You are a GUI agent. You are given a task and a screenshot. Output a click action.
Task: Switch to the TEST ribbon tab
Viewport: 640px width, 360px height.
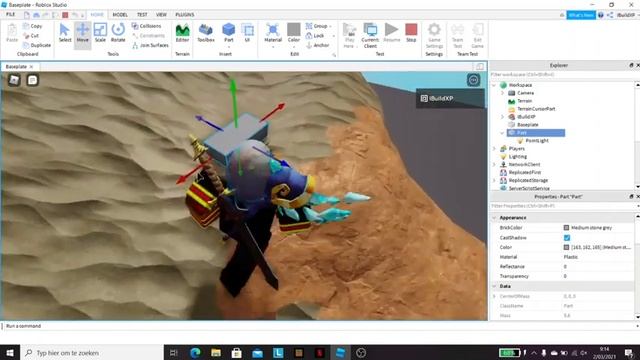tap(142, 15)
